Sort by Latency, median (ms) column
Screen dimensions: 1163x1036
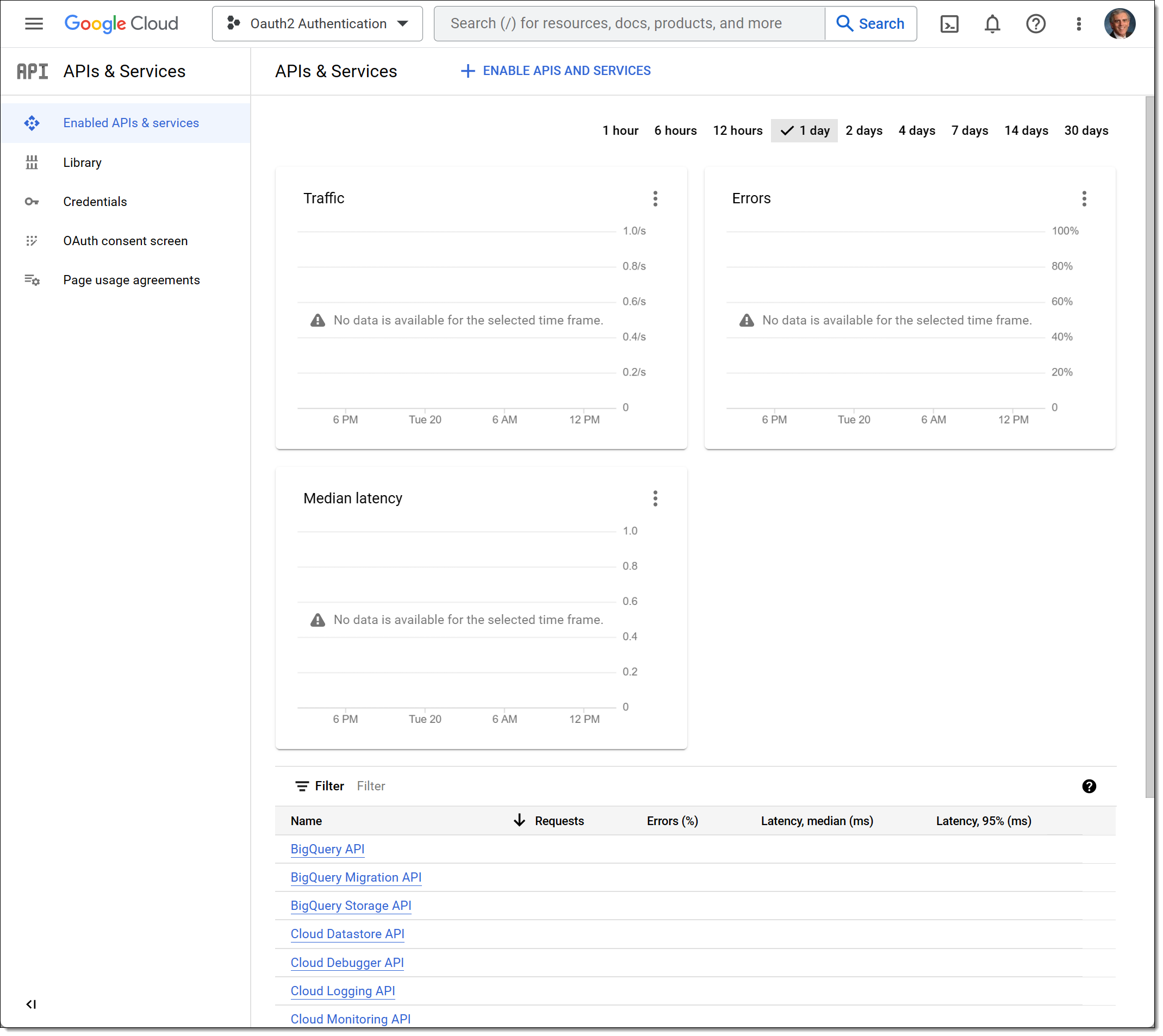pos(817,821)
